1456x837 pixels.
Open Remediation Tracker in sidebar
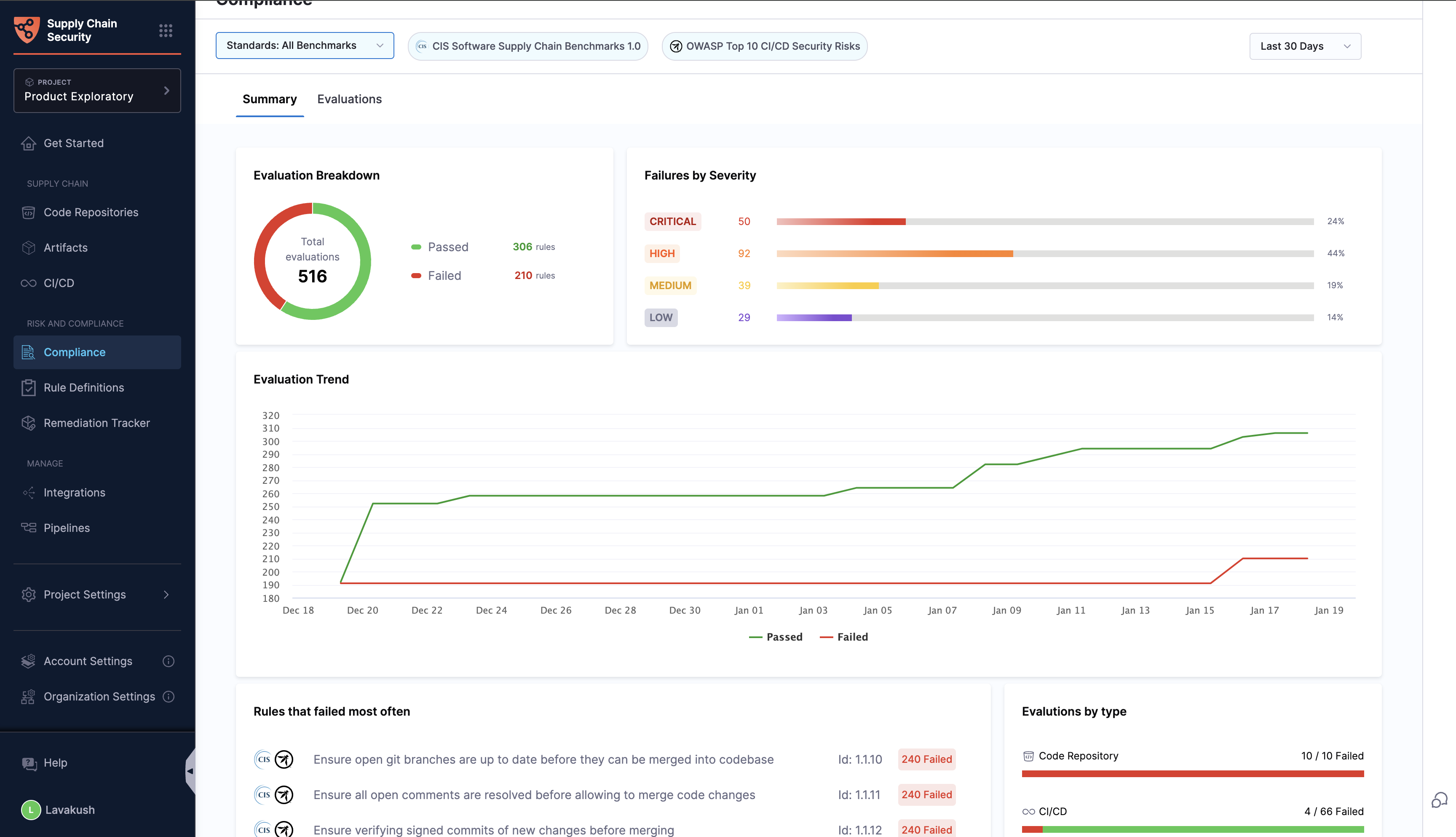click(96, 423)
